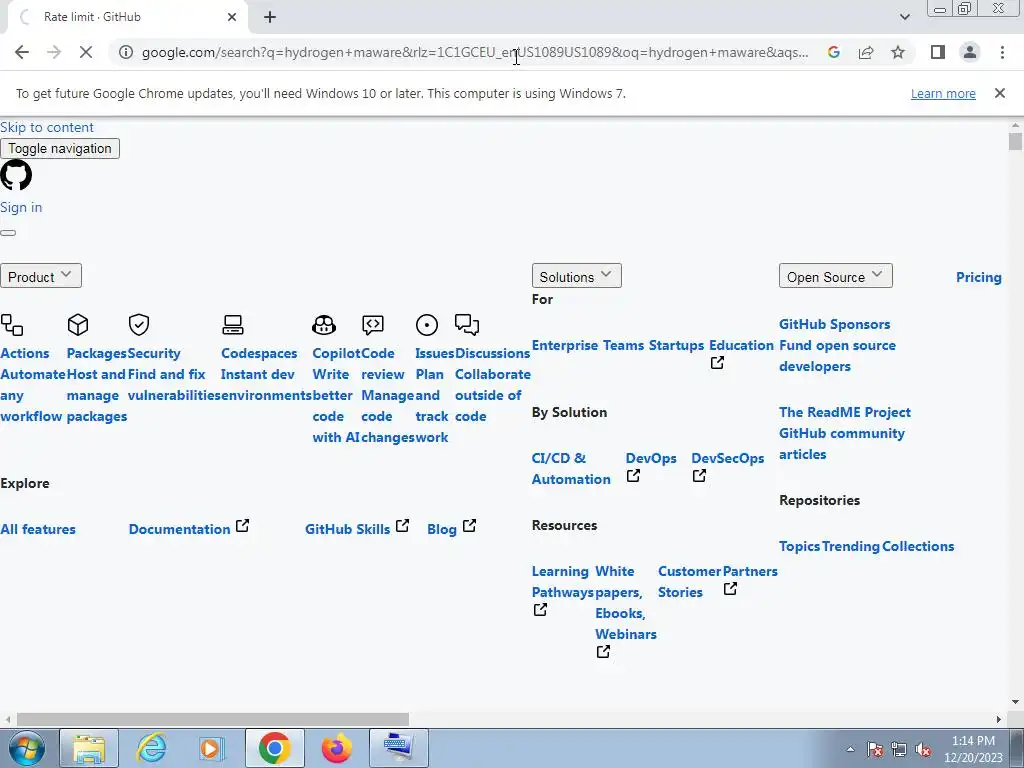Image resolution: width=1024 pixels, height=768 pixels.
Task: Bookmark this page with the star
Action: point(898,52)
